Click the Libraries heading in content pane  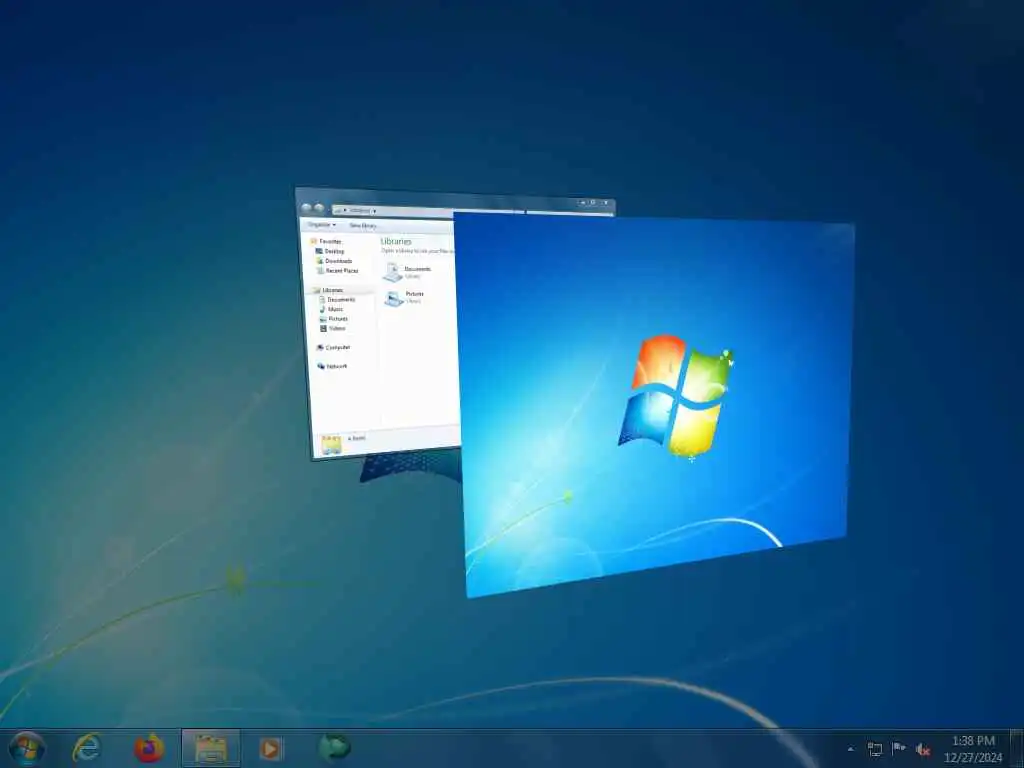pyautogui.click(x=396, y=242)
